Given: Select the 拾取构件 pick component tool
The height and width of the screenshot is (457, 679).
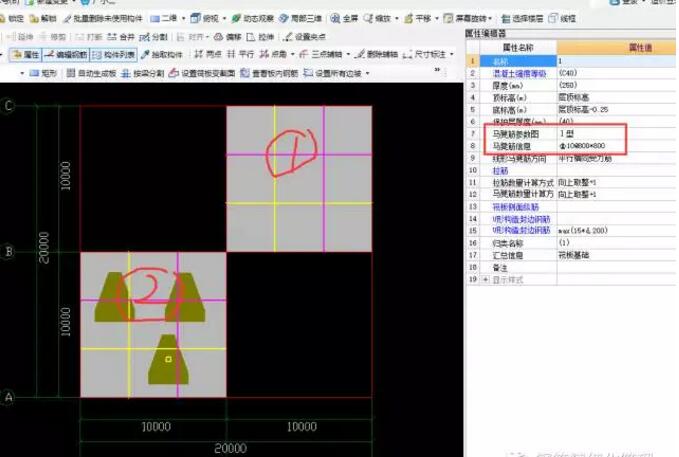Looking at the screenshot, I should click(162, 54).
